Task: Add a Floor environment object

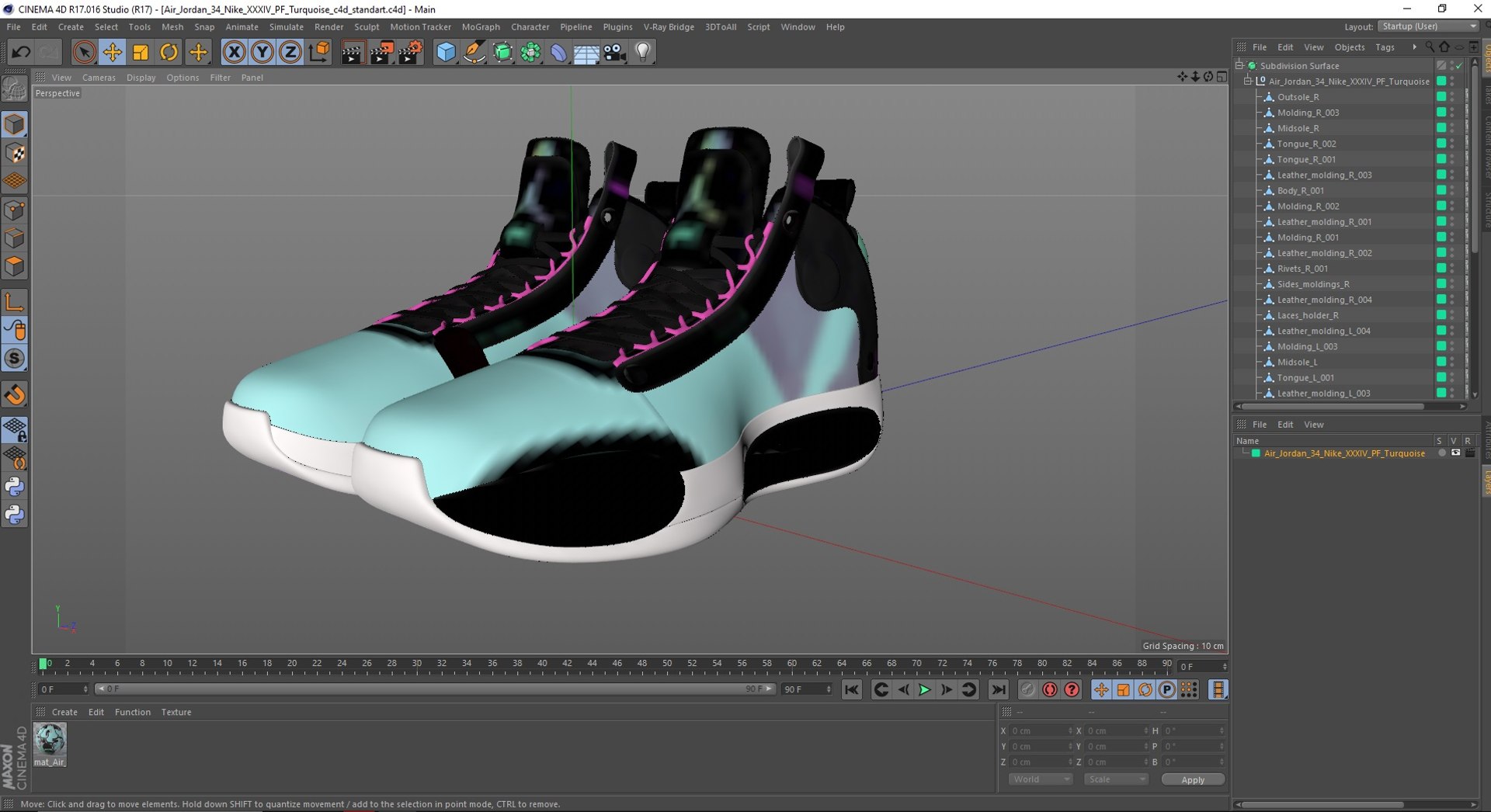Action: 586,52
